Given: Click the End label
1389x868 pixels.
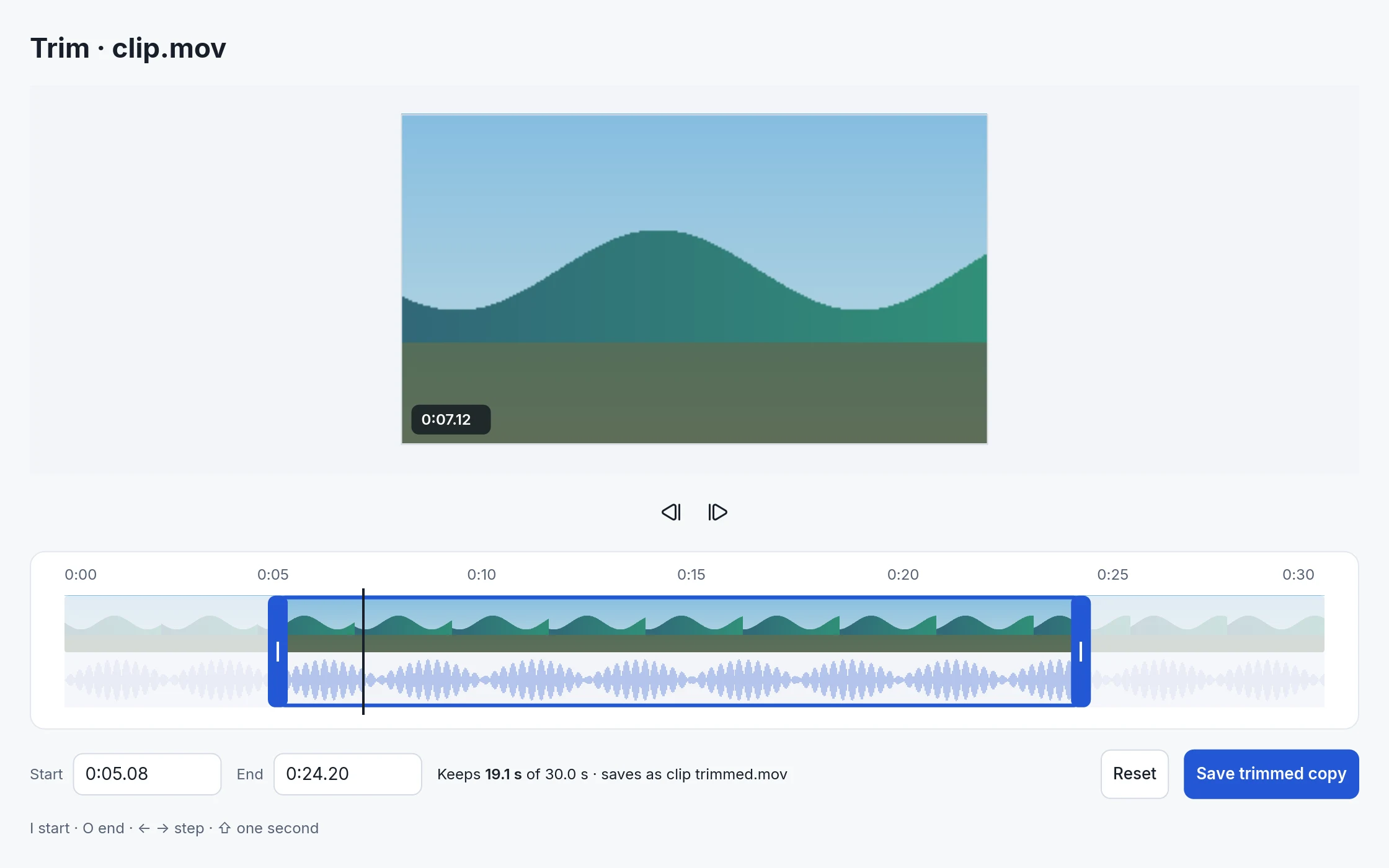Looking at the screenshot, I should [x=250, y=774].
